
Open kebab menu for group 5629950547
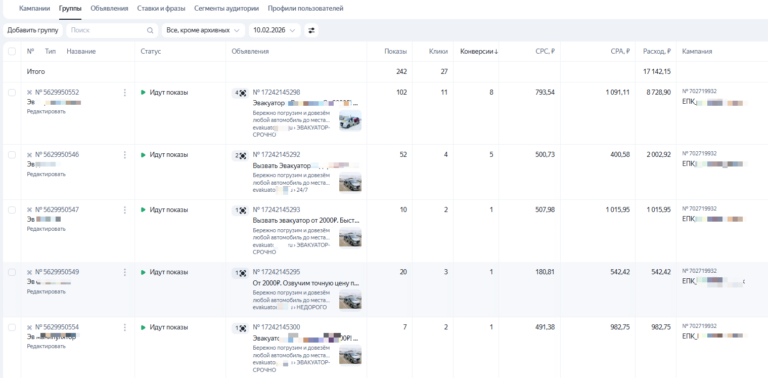tap(124, 210)
